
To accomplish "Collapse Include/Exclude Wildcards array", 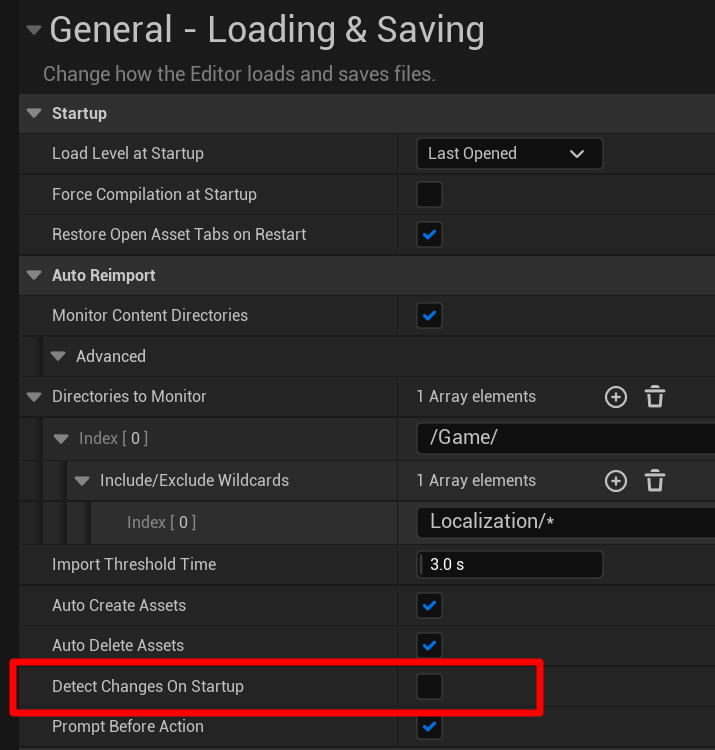I will pos(82,481).
